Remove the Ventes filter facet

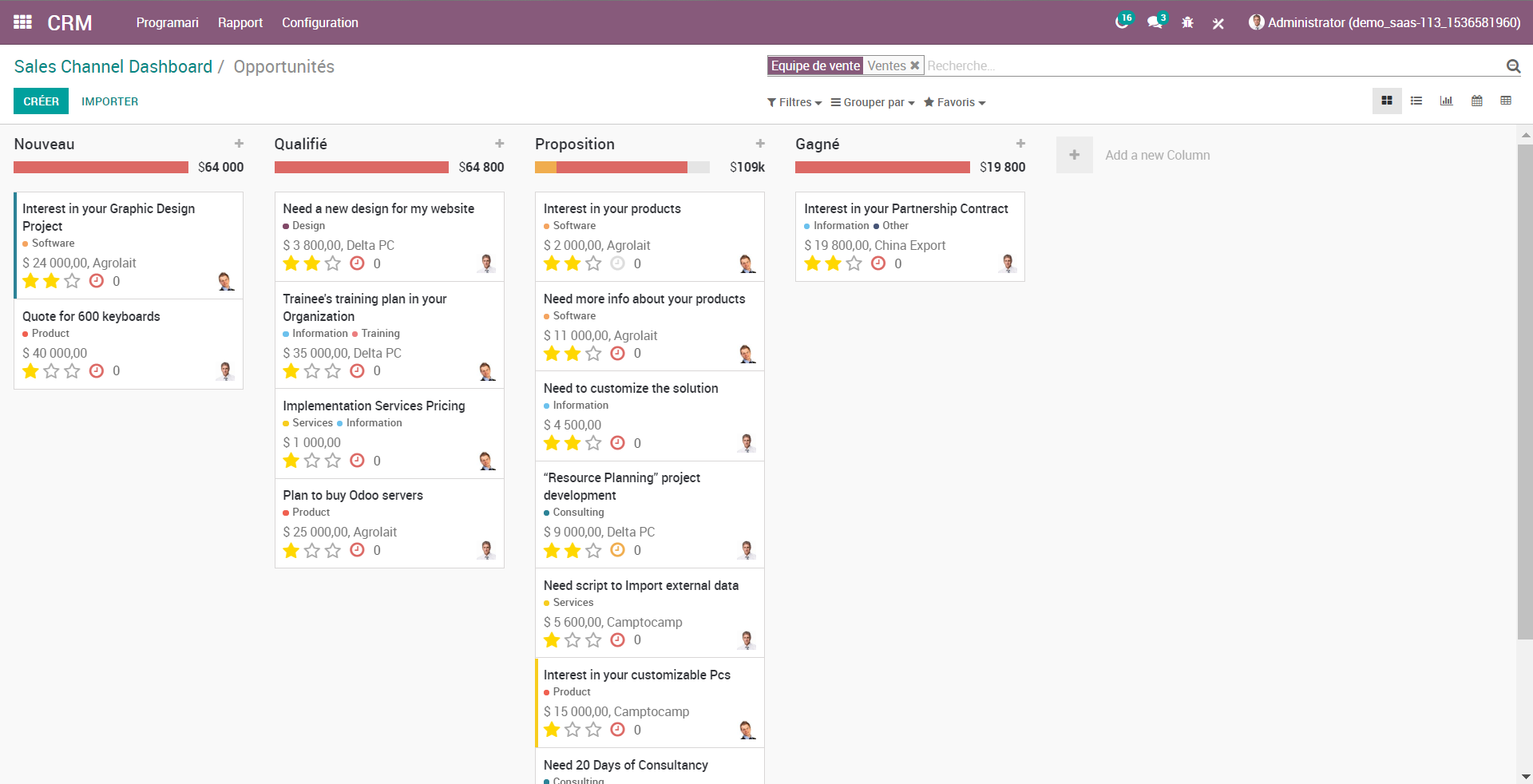coord(915,65)
